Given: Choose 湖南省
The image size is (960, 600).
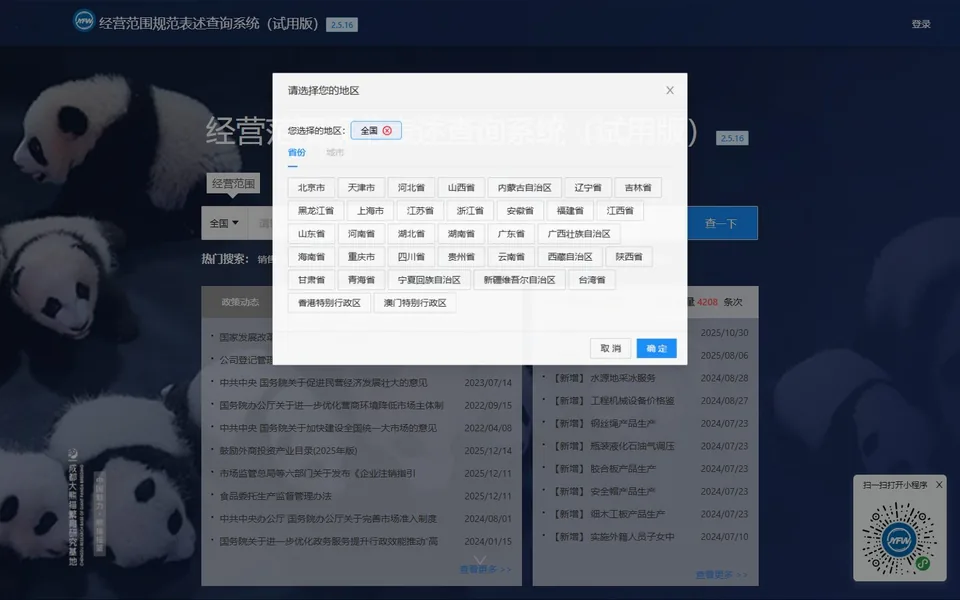Looking at the screenshot, I should click(461, 234).
